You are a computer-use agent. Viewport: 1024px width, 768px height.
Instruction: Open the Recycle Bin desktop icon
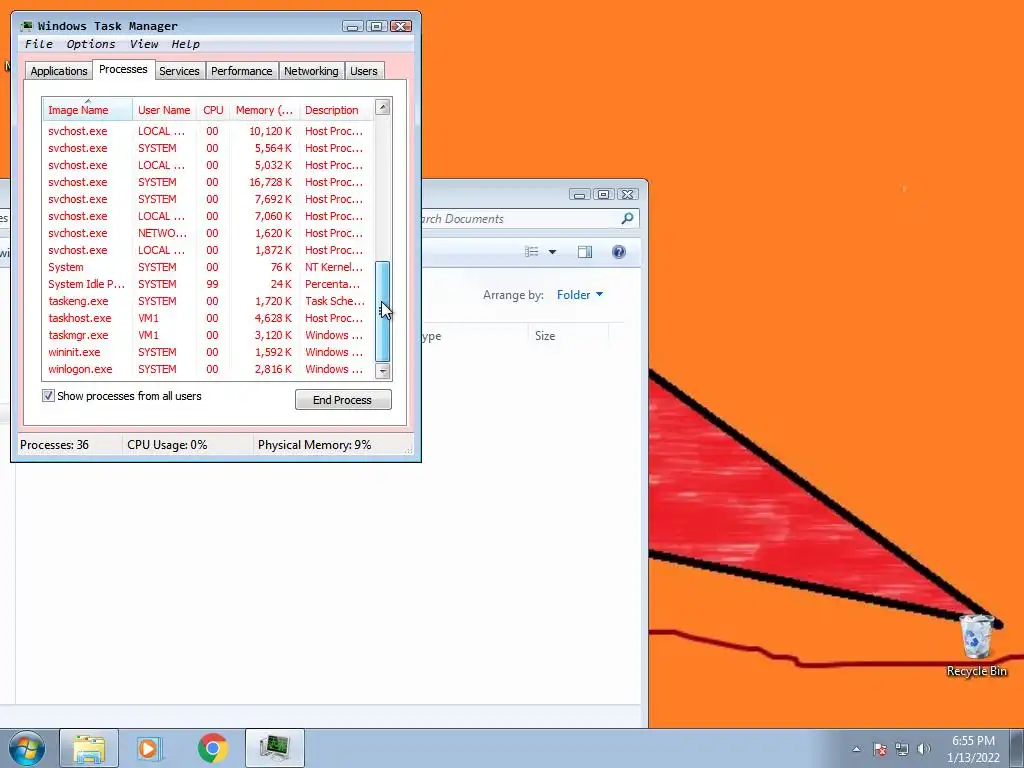click(x=976, y=645)
